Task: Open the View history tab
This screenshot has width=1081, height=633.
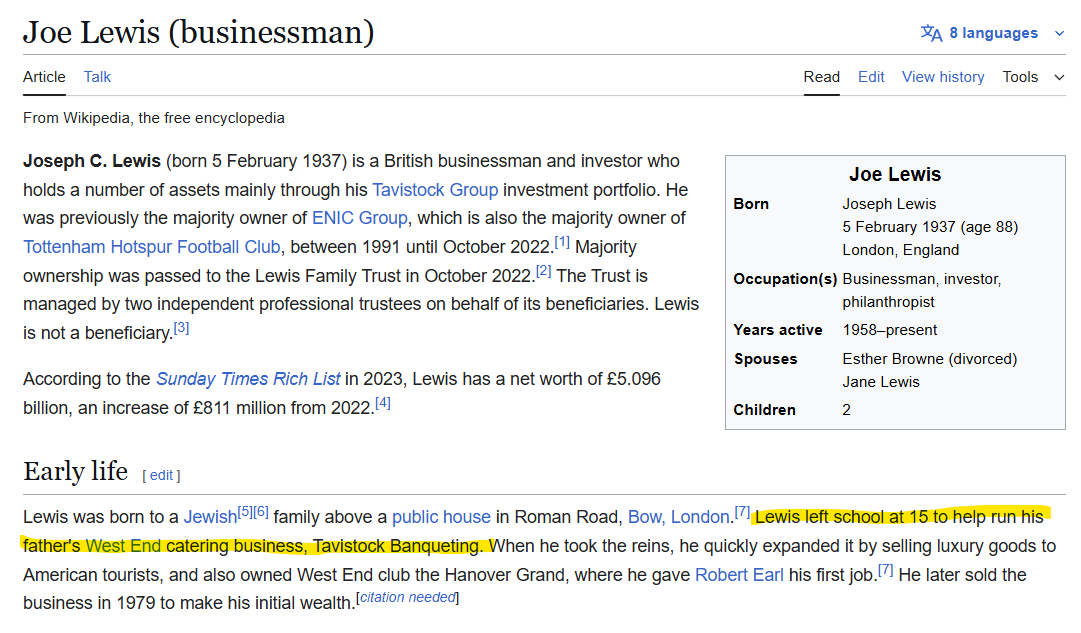Action: [x=942, y=77]
